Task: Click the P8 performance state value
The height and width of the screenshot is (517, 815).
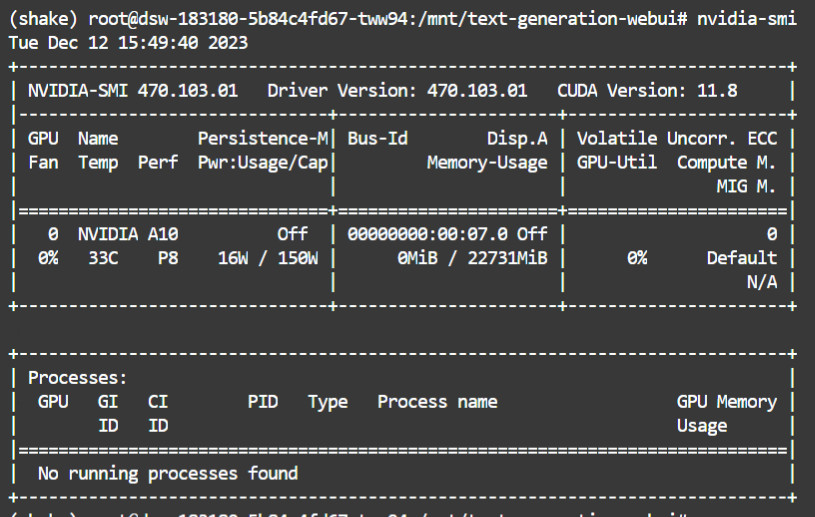Action: [x=143, y=257]
